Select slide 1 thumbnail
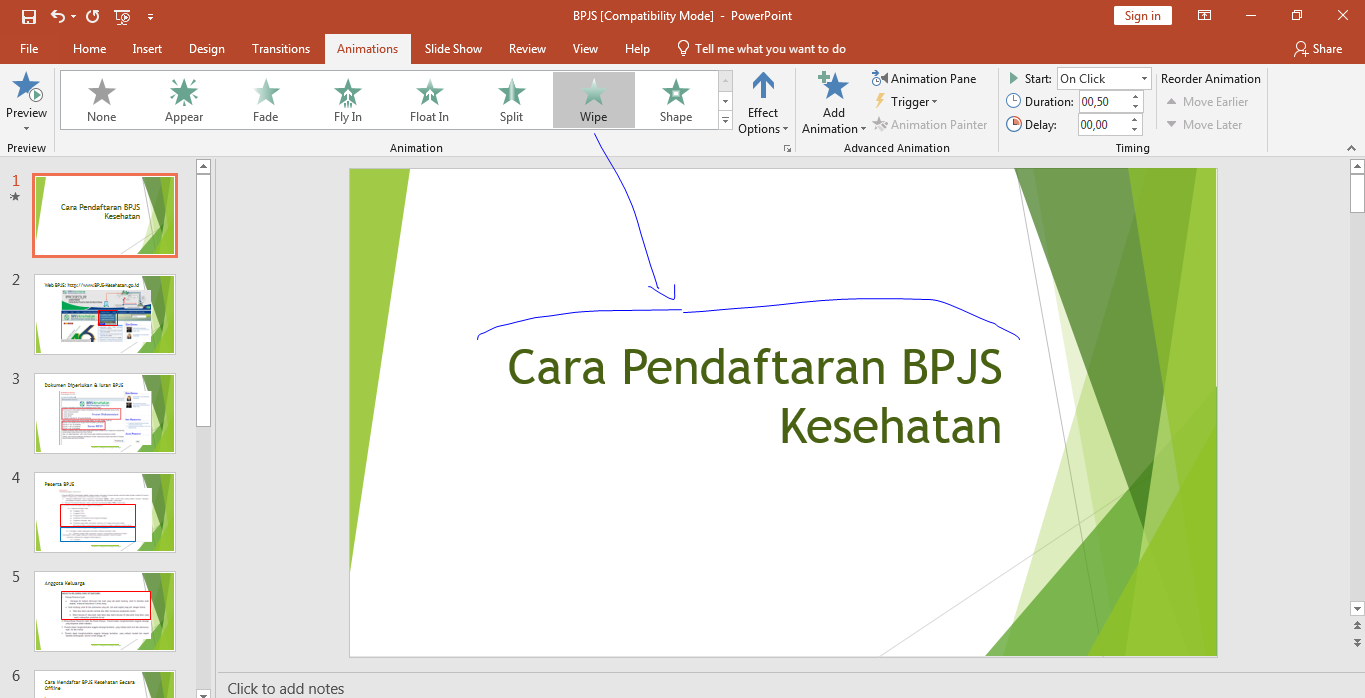 (x=105, y=216)
